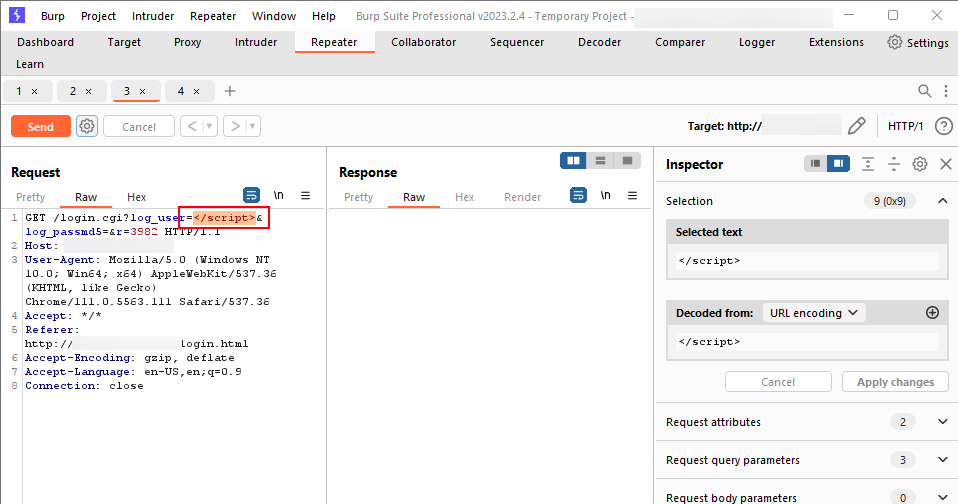This screenshot has width=958, height=504.
Task: Open the Project menu
Action: tap(98, 16)
